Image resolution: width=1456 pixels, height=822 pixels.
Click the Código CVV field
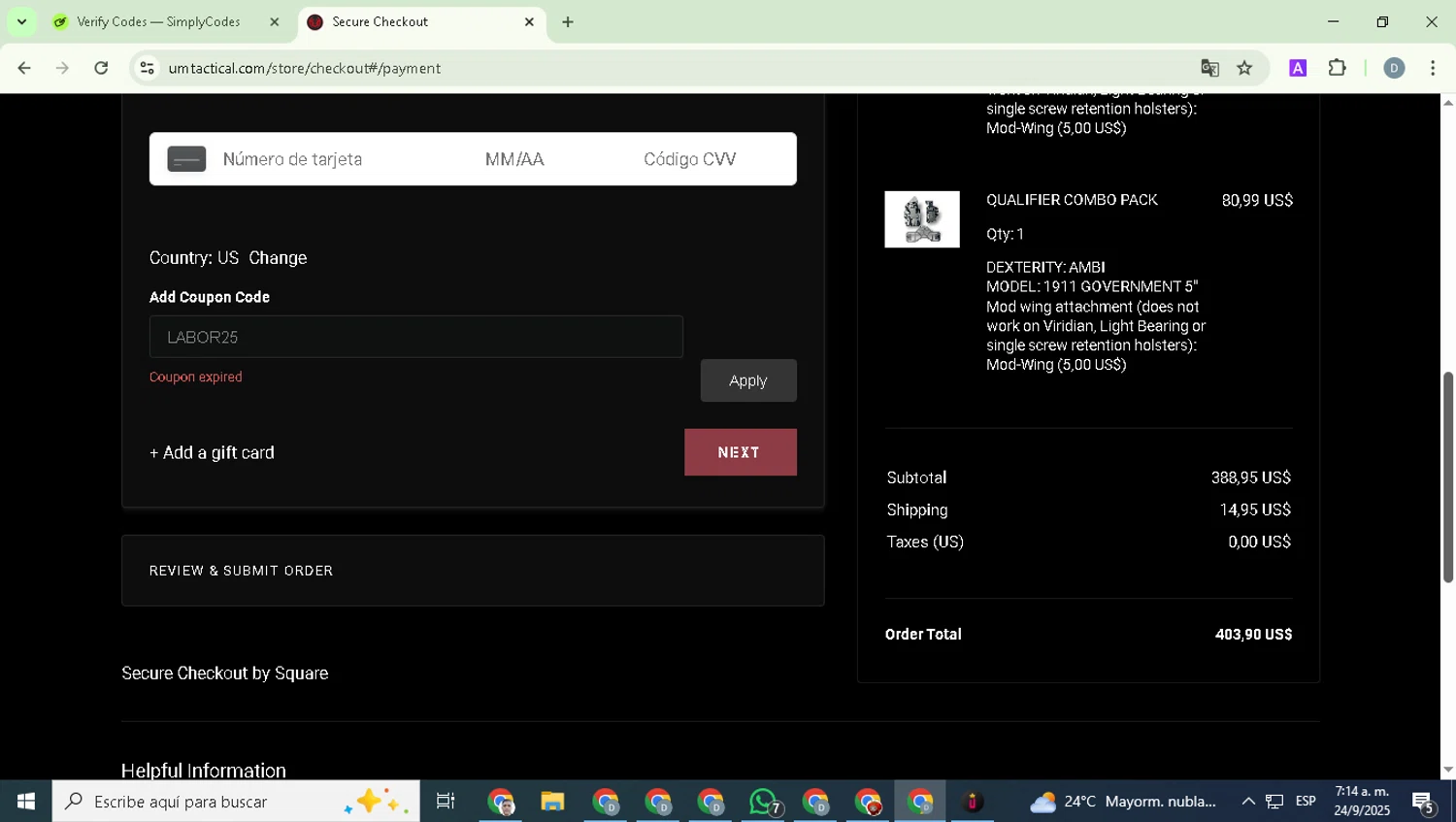pos(690,159)
